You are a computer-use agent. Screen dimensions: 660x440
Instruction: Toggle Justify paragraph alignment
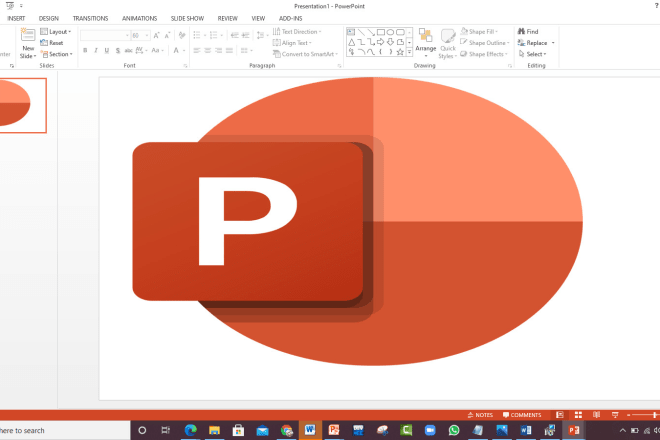(229, 51)
